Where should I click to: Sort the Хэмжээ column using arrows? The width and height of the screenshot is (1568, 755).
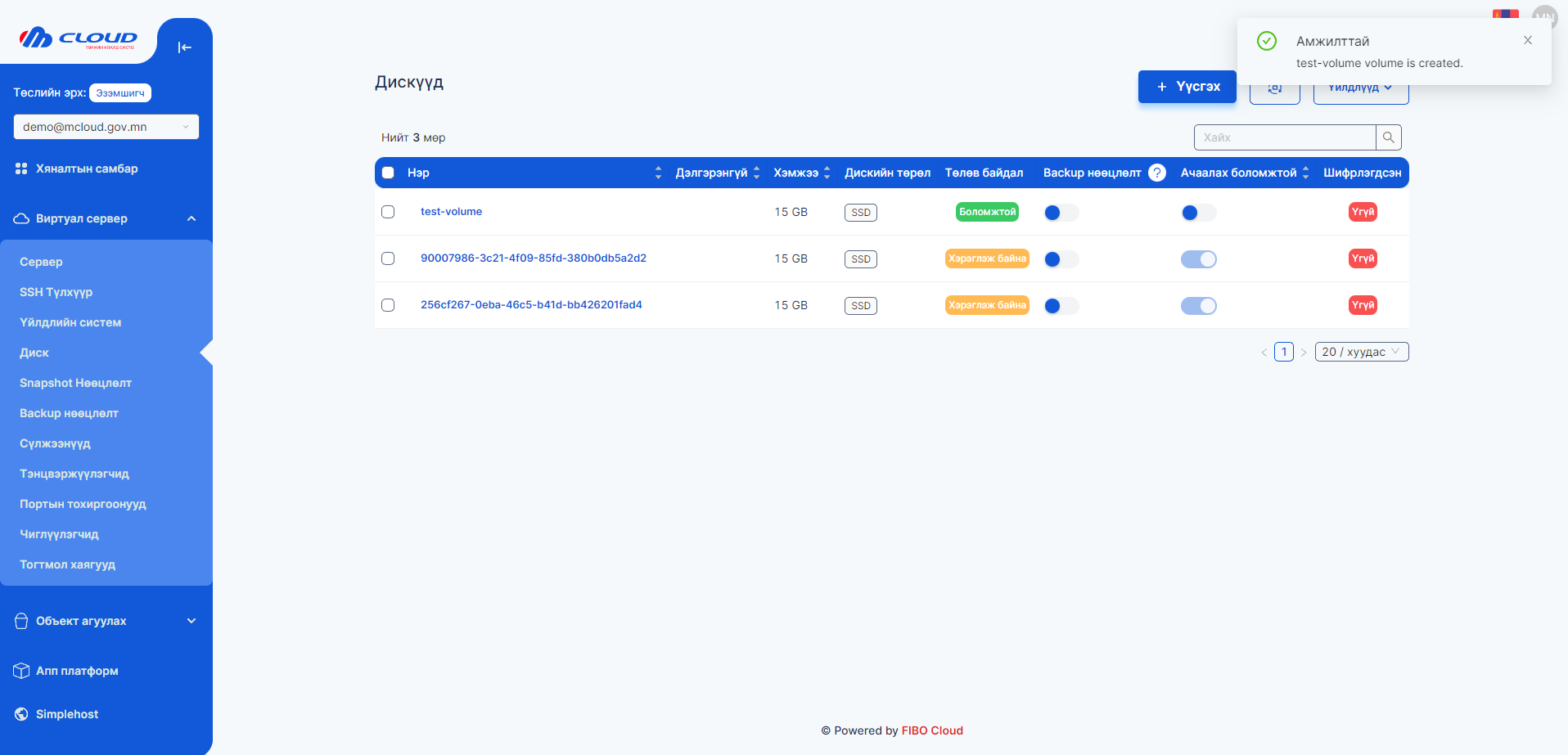point(827,173)
